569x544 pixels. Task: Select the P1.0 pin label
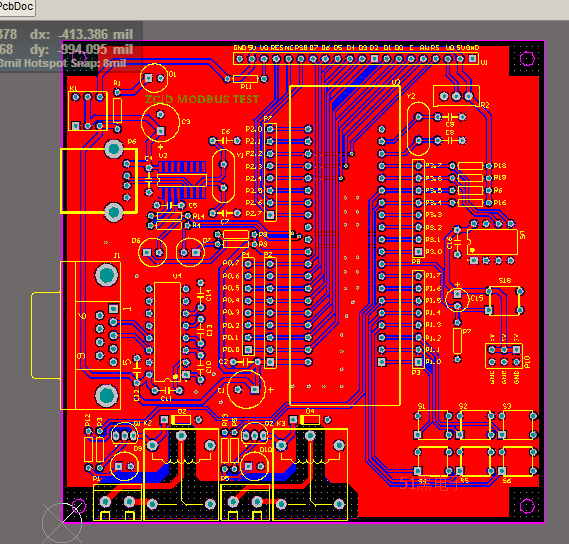(x=434, y=362)
